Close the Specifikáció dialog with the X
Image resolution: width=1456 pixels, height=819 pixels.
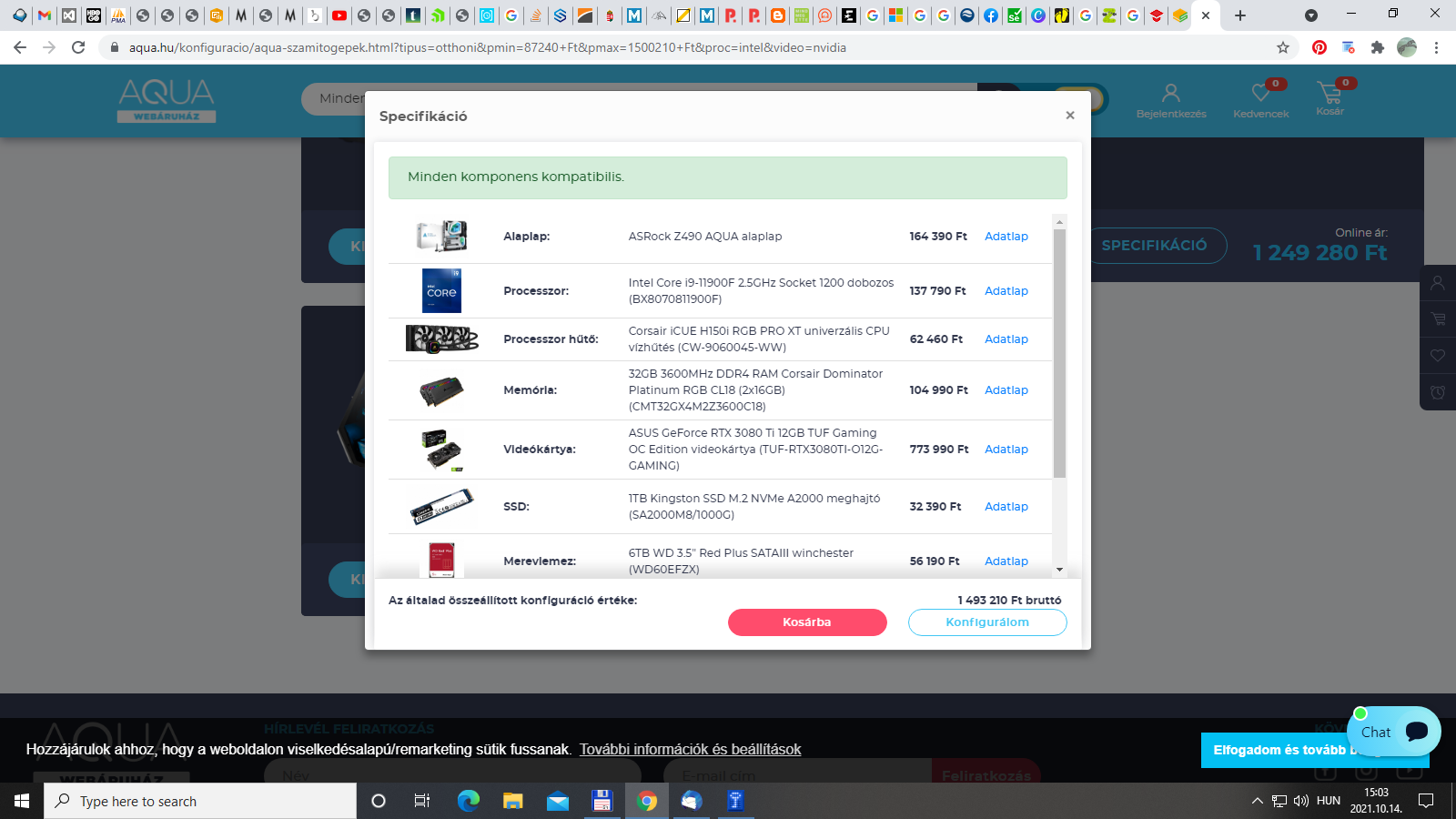1070,116
